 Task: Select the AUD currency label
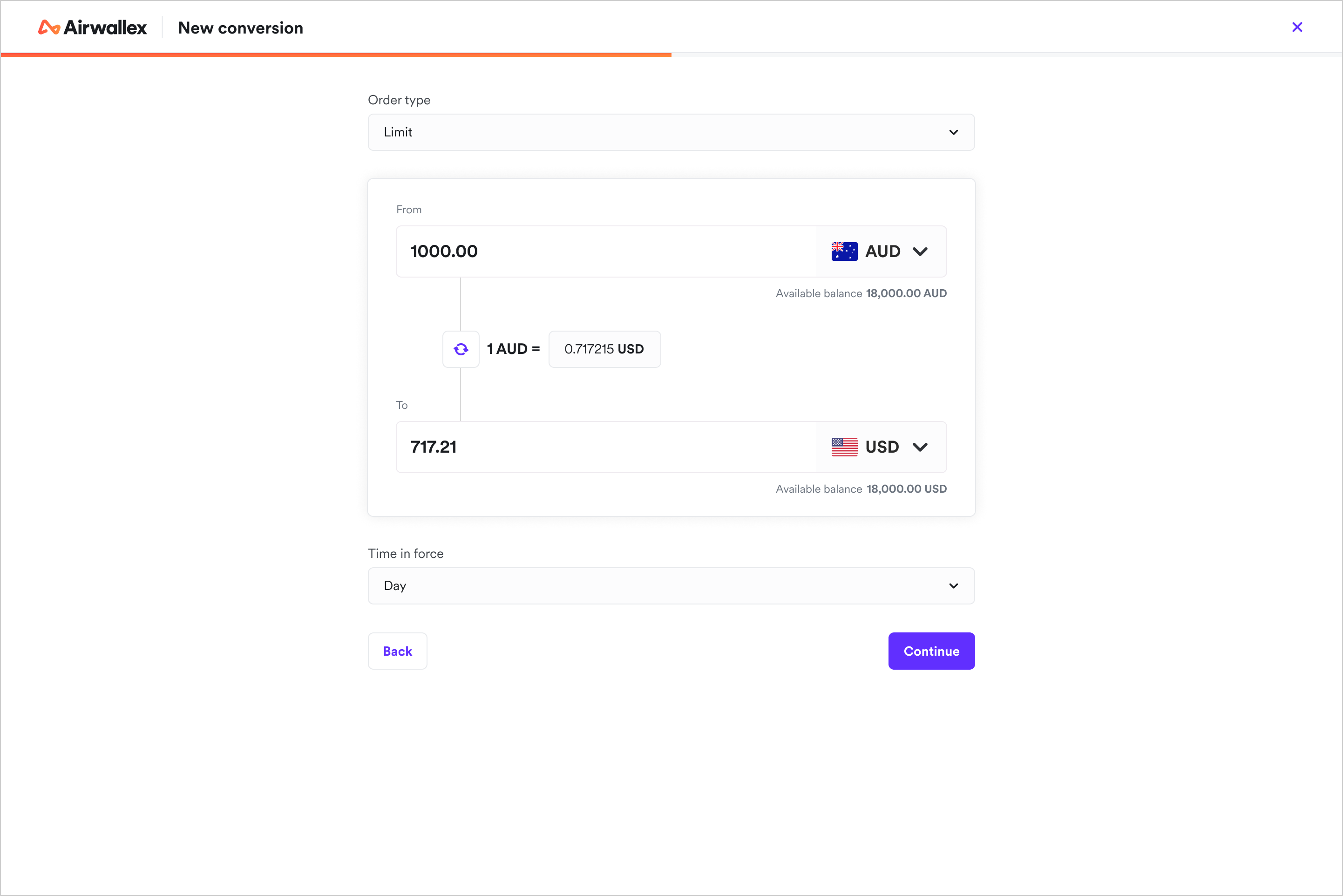point(882,251)
